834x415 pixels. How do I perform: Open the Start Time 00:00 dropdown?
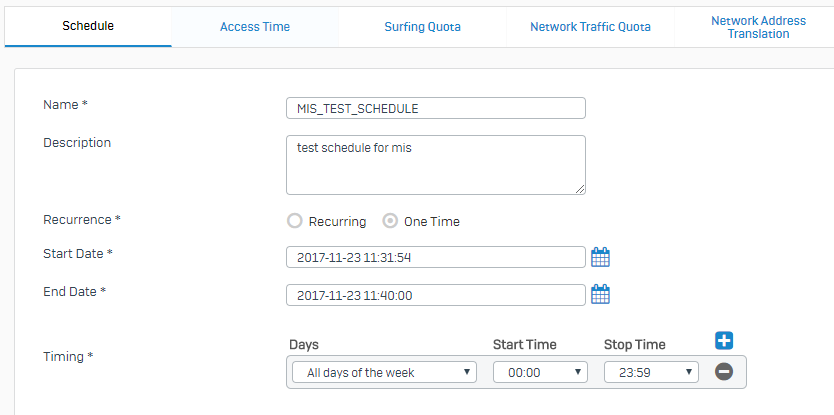click(x=540, y=372)
